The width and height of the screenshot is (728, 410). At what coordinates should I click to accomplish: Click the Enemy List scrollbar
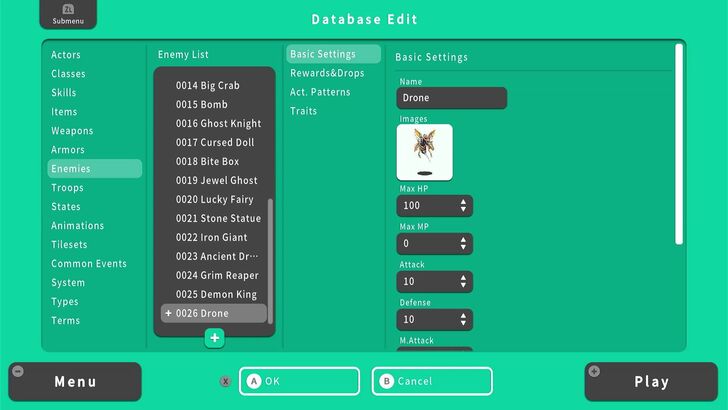[270, 261]
